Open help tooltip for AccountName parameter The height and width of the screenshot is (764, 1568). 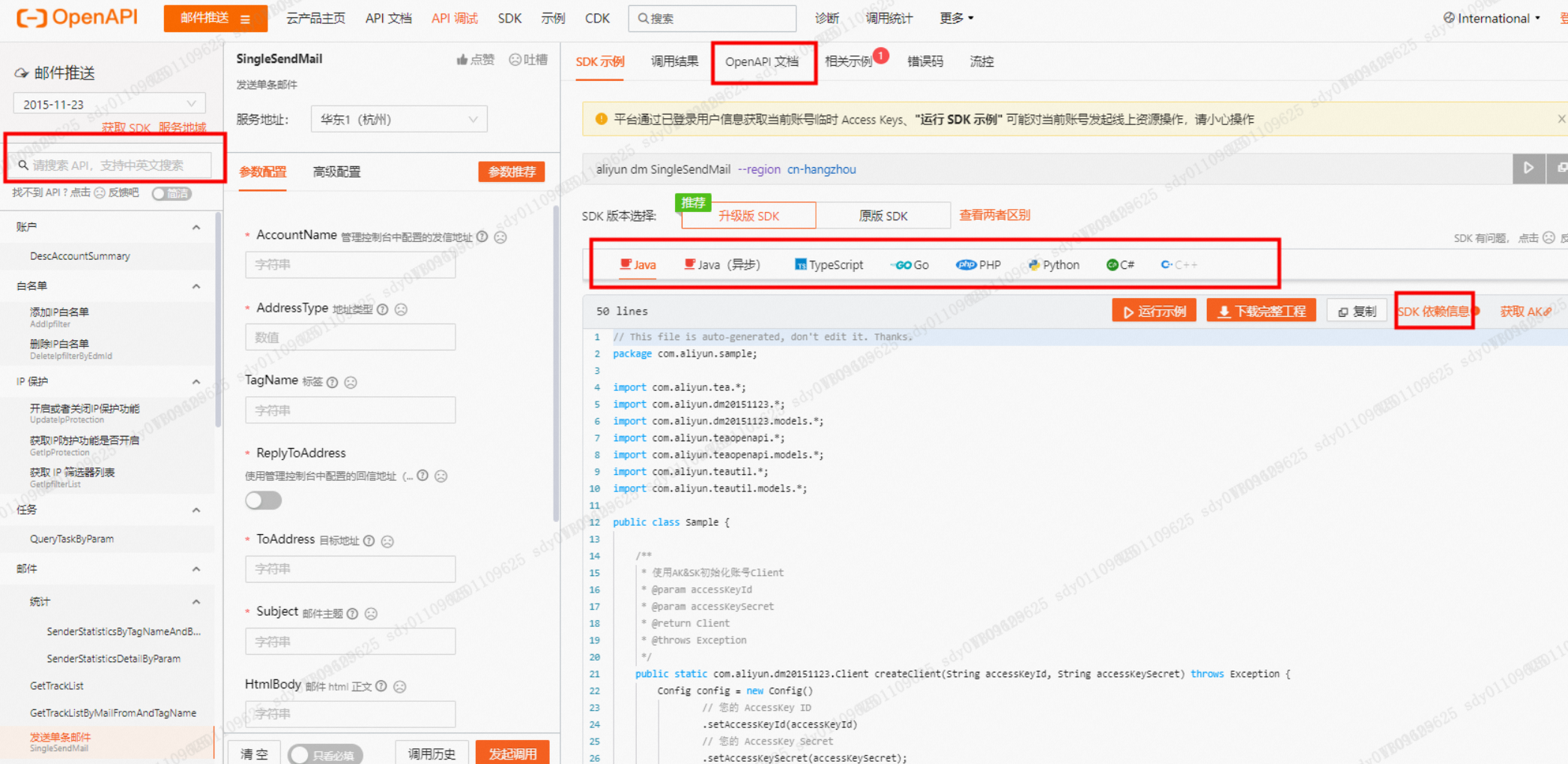click(482, 237)
